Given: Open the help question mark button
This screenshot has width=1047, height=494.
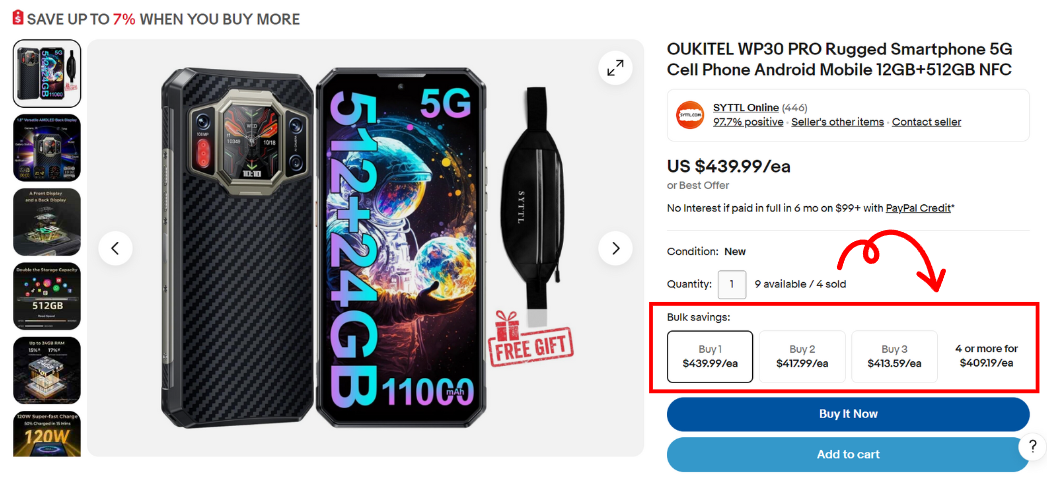Looking at the screenshot, I should (1031, 449).
